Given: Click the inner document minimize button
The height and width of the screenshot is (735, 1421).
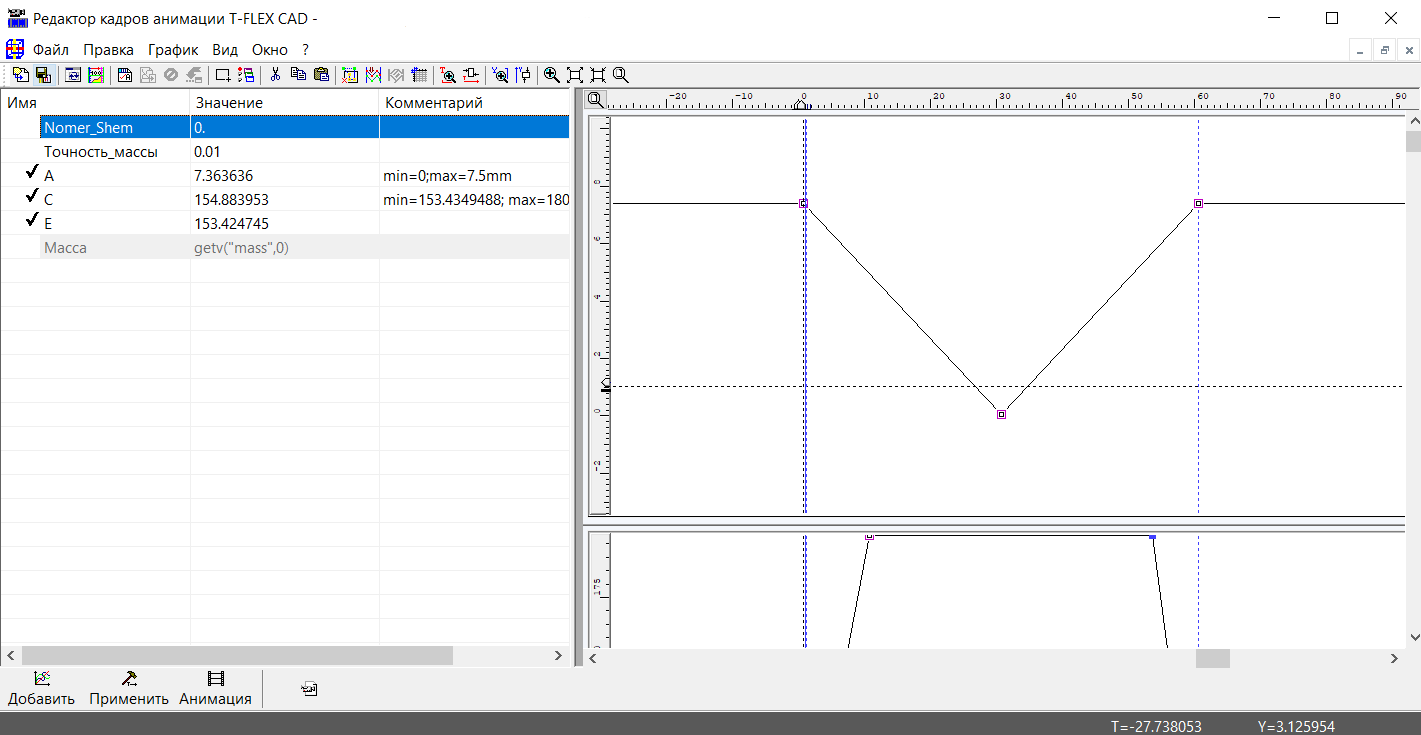Looking at the screenshot, I should (1360, 50).
